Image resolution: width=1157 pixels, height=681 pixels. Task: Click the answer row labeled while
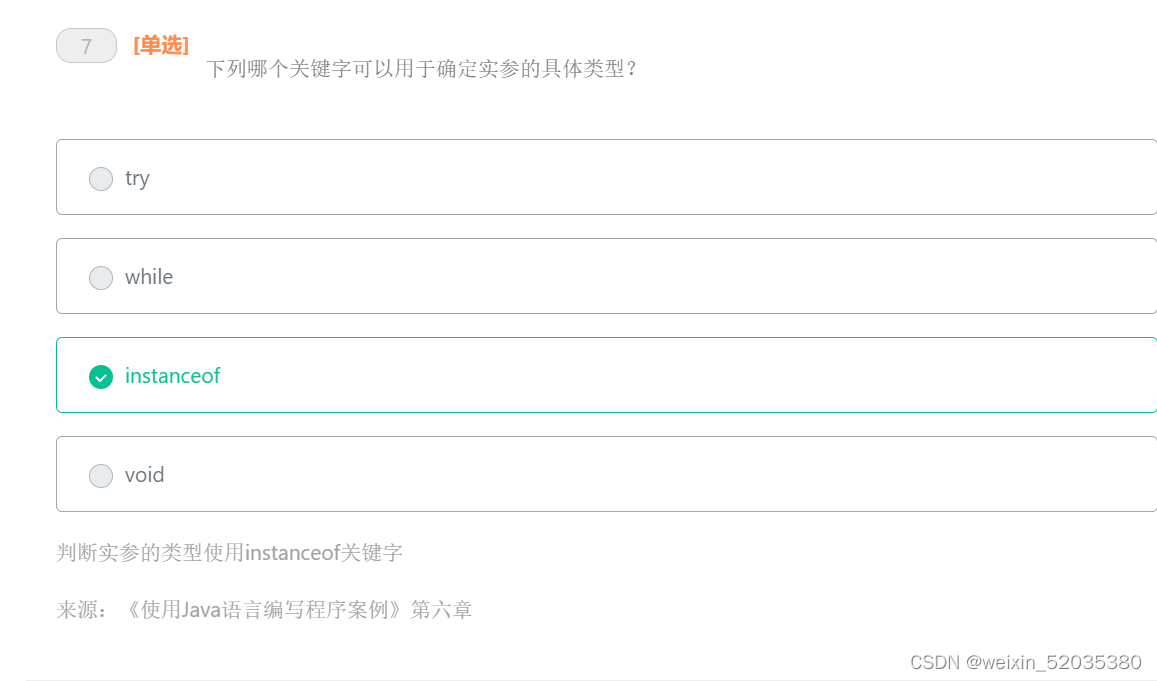point(600,277)
